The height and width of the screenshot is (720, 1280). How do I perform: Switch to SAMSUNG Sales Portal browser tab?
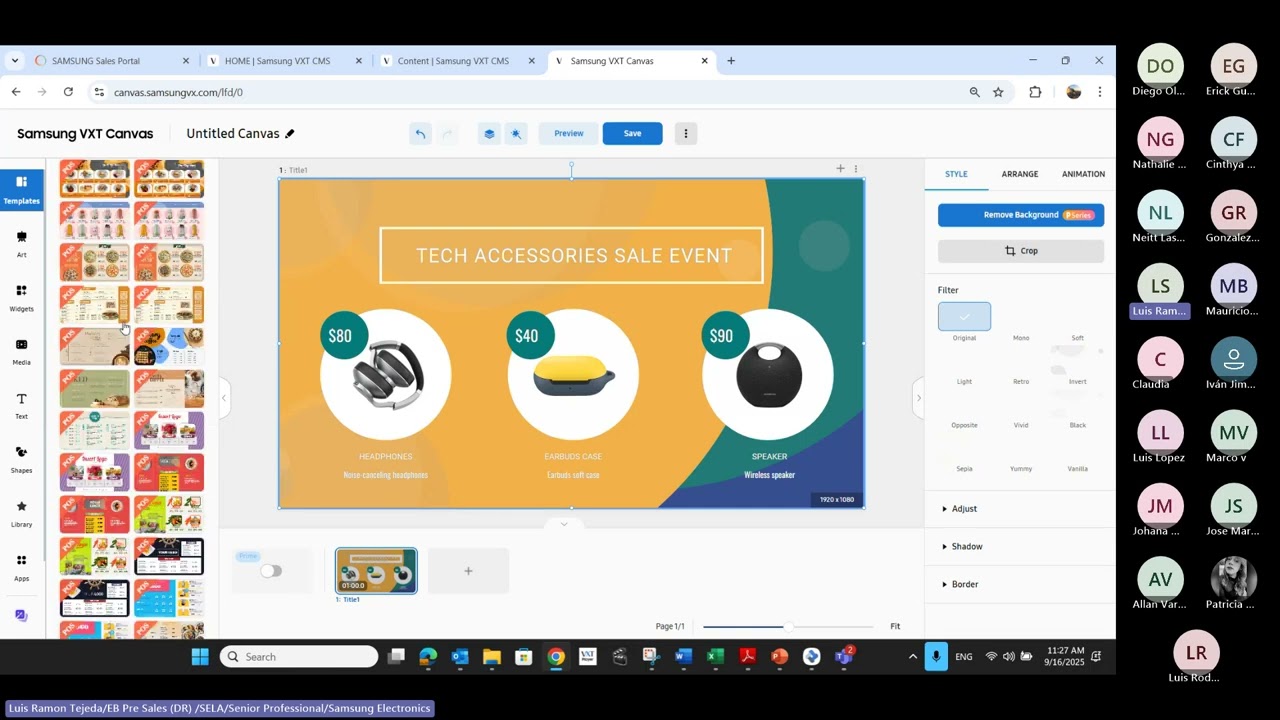[110, 61]
